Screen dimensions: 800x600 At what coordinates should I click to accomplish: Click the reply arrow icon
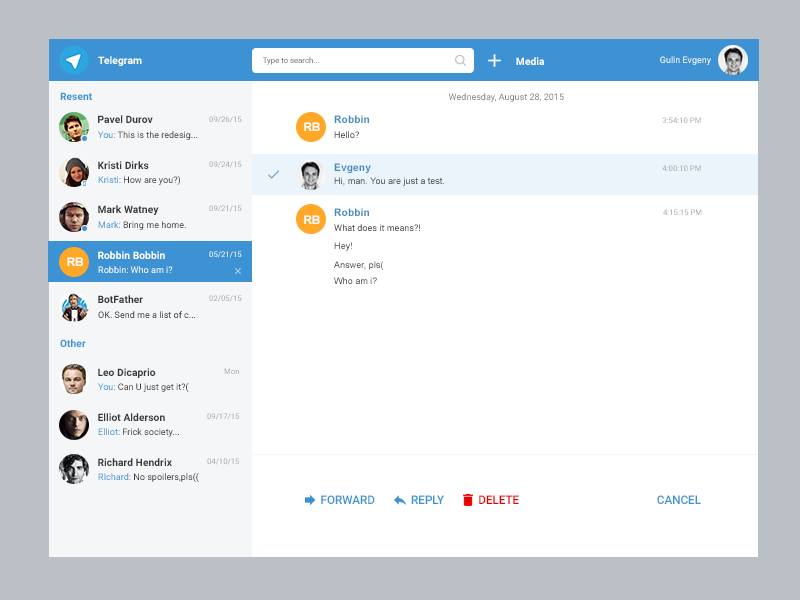(x=400, y=500)
